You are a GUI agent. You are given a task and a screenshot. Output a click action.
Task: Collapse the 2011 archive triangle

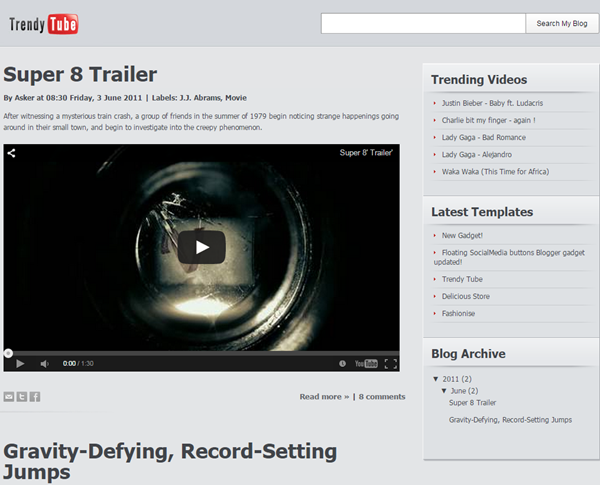coord(436,379)
